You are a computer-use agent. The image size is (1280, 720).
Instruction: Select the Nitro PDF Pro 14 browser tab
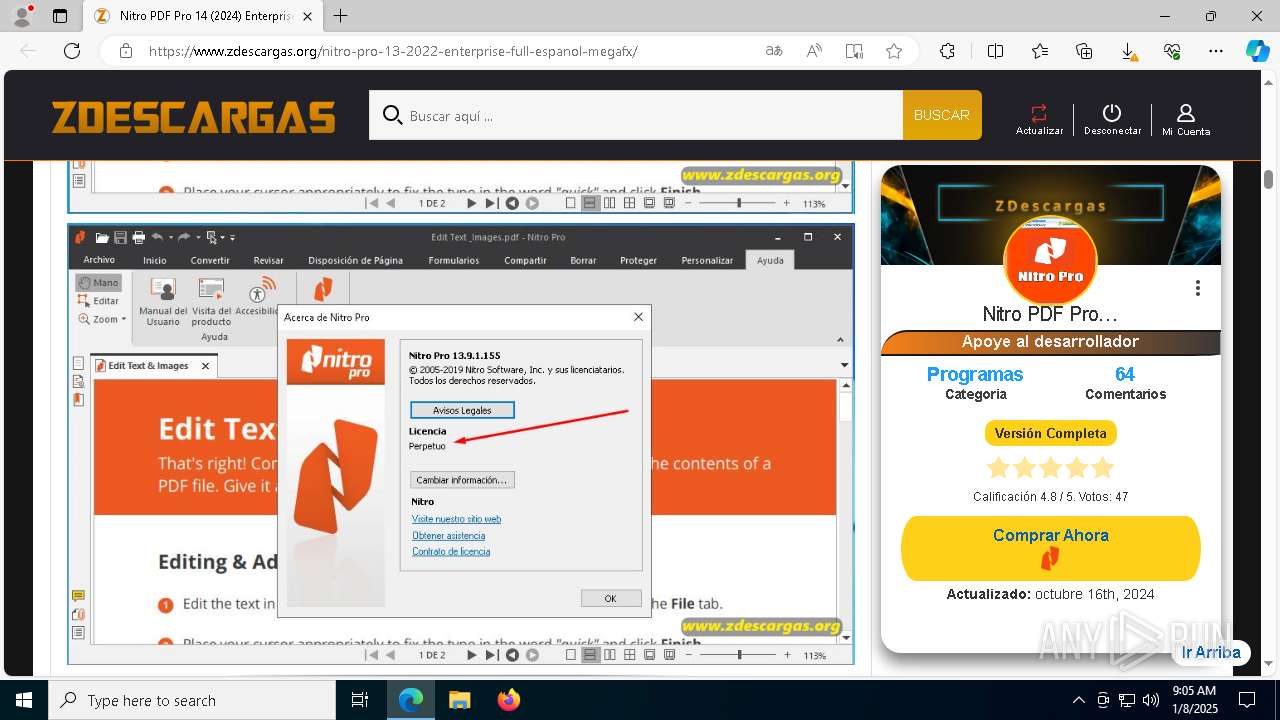[202, 17]
